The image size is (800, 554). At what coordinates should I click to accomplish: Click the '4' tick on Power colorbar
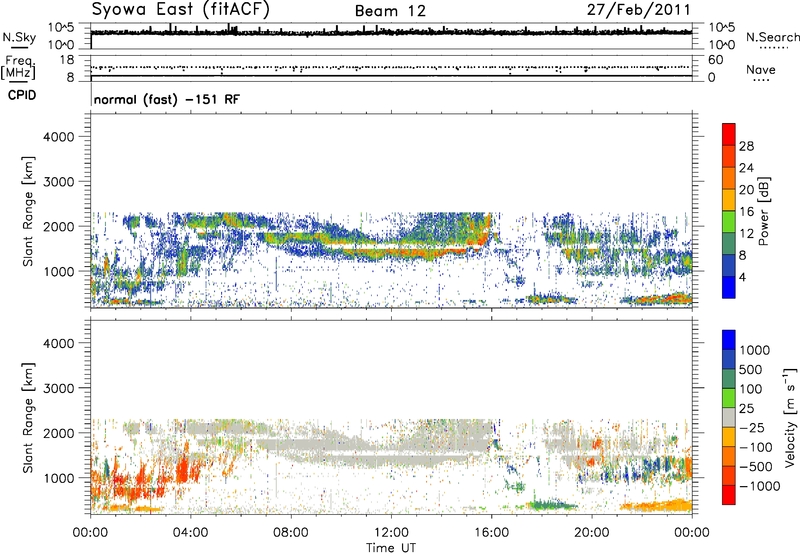click(742, 277)
